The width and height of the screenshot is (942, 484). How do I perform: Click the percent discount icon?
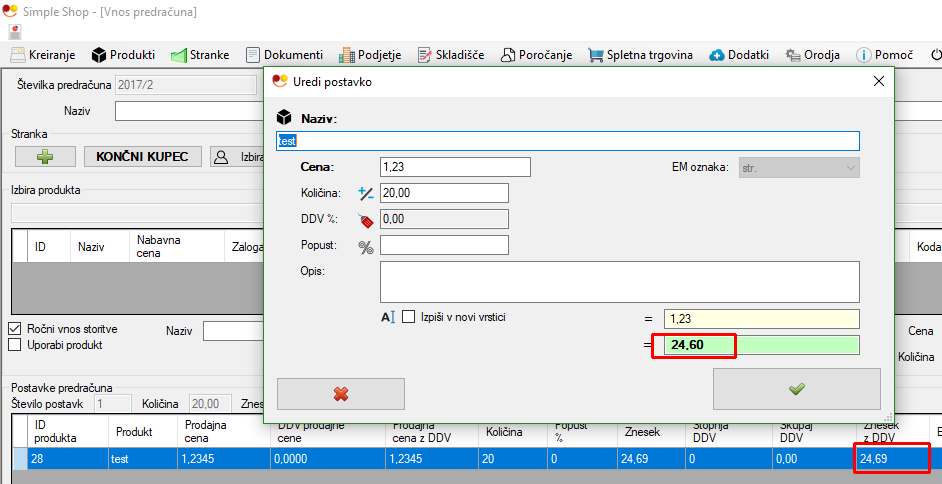(x=365, y=246)
